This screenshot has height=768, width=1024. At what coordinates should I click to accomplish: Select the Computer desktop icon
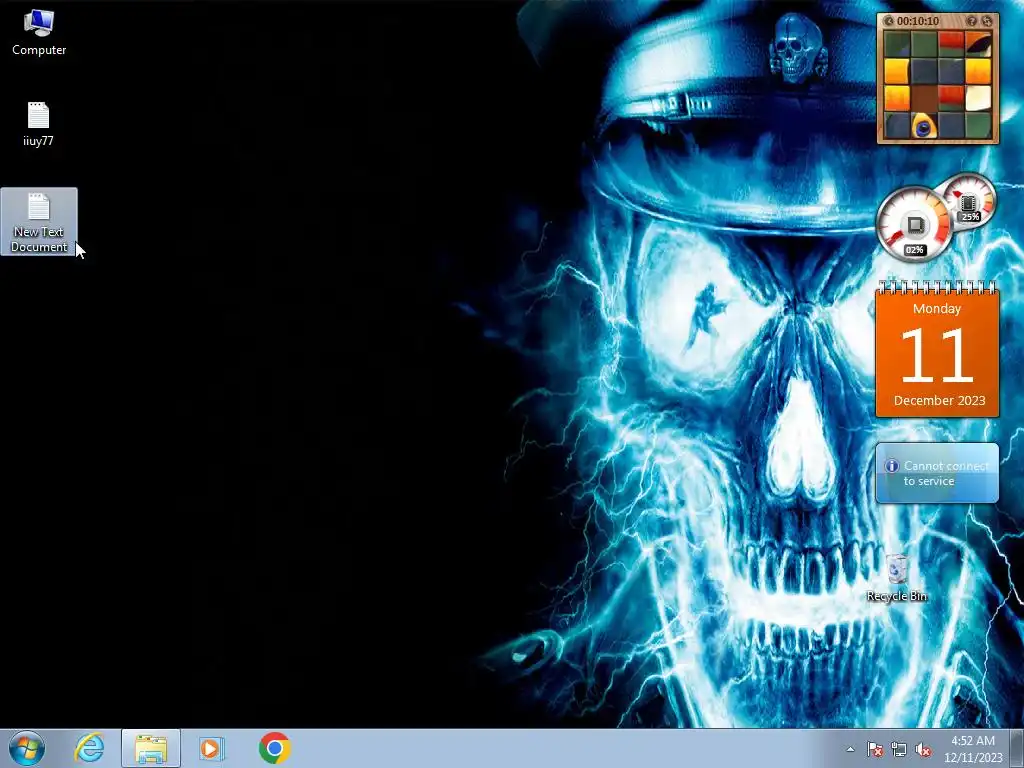coord(39,33)
